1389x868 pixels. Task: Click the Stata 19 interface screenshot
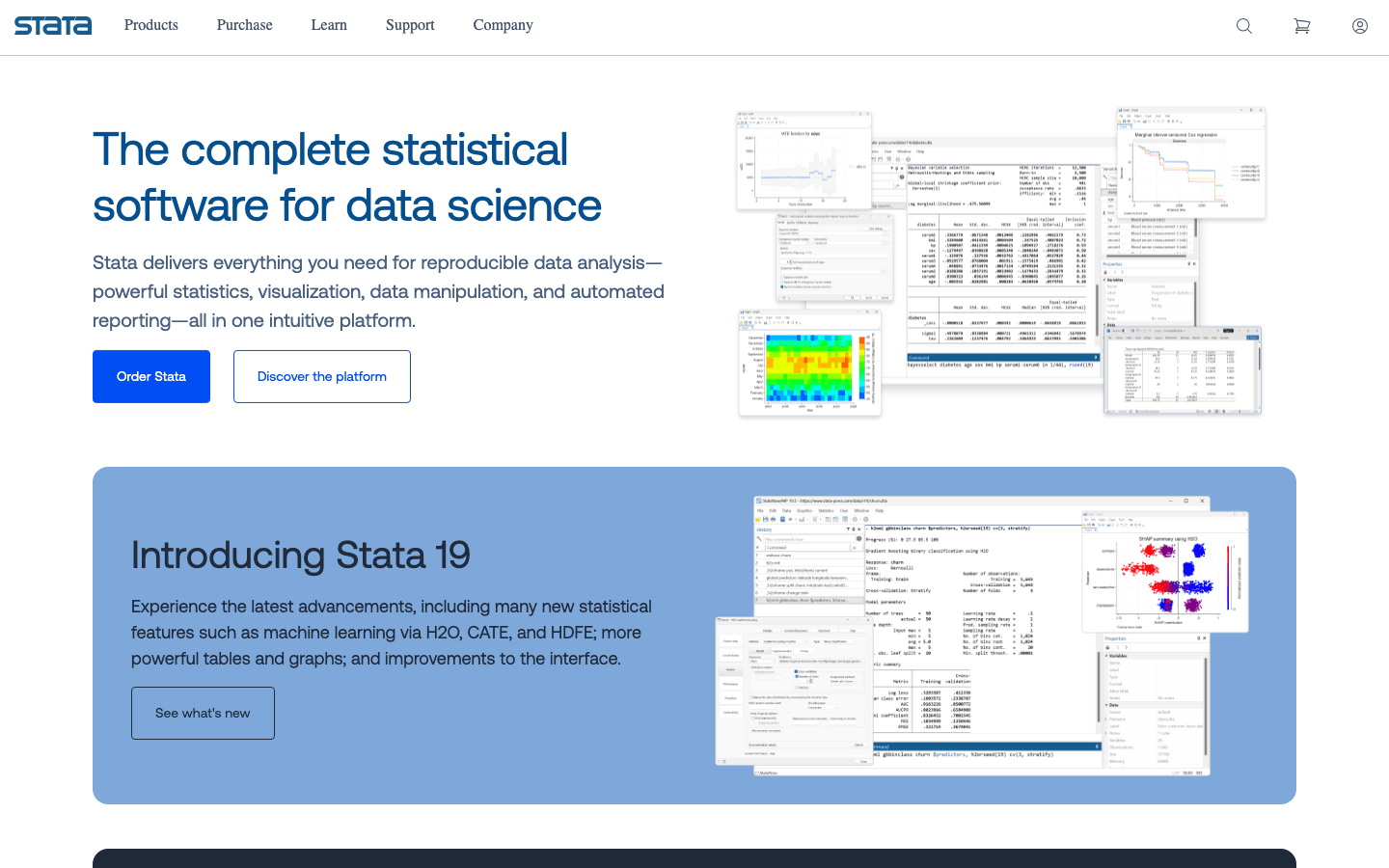(x=982, y=636)
